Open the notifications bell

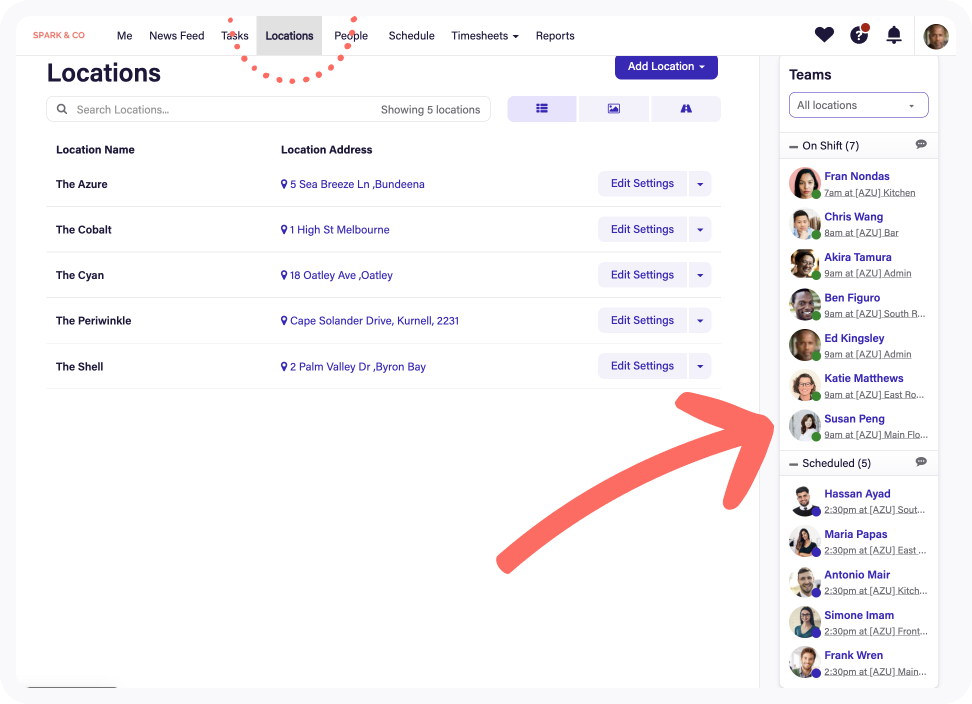pos(894,35)
